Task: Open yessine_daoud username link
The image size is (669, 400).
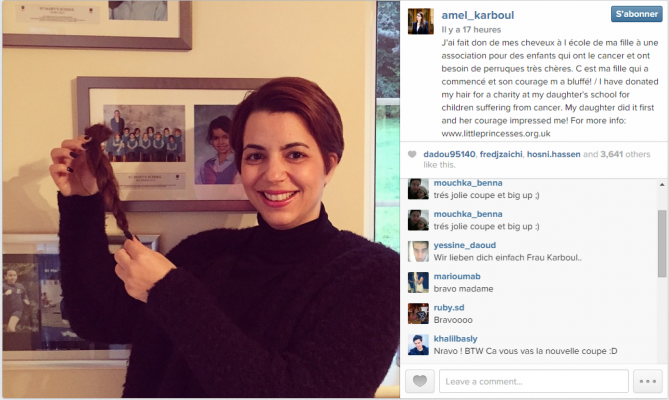Action: [x=465, y=245]
